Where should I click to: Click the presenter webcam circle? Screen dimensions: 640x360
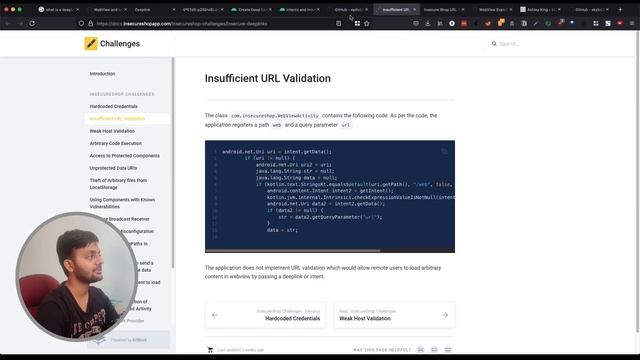(76, 276)
